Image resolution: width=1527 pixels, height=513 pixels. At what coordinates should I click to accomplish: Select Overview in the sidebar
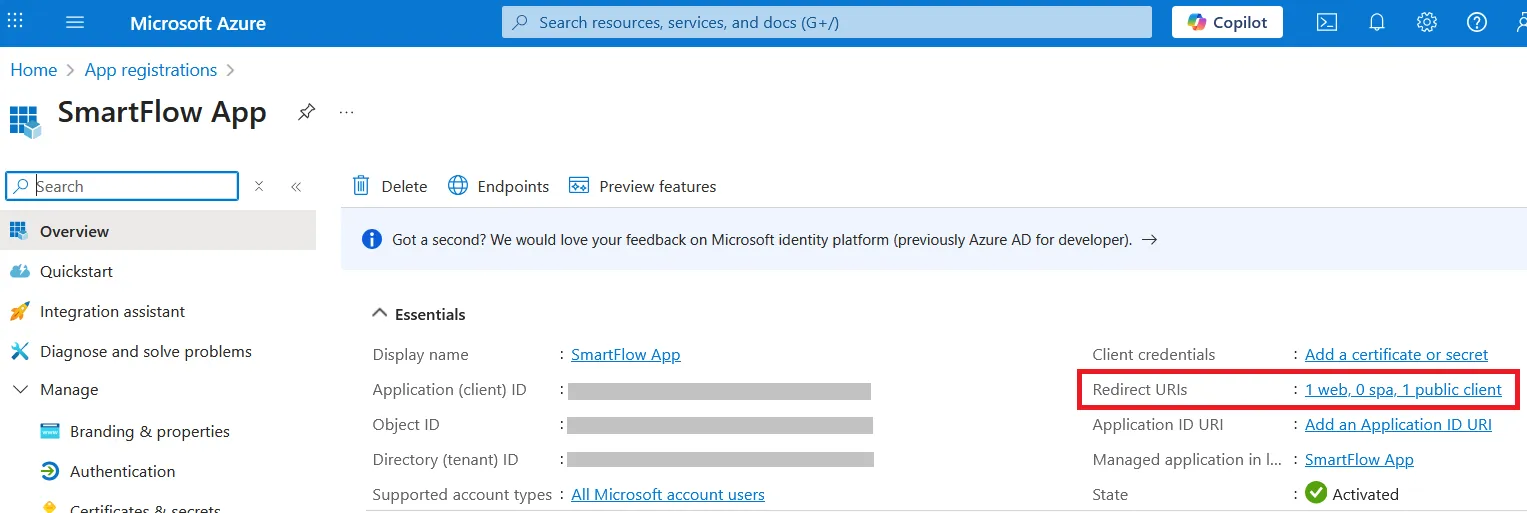pos(158,231)
